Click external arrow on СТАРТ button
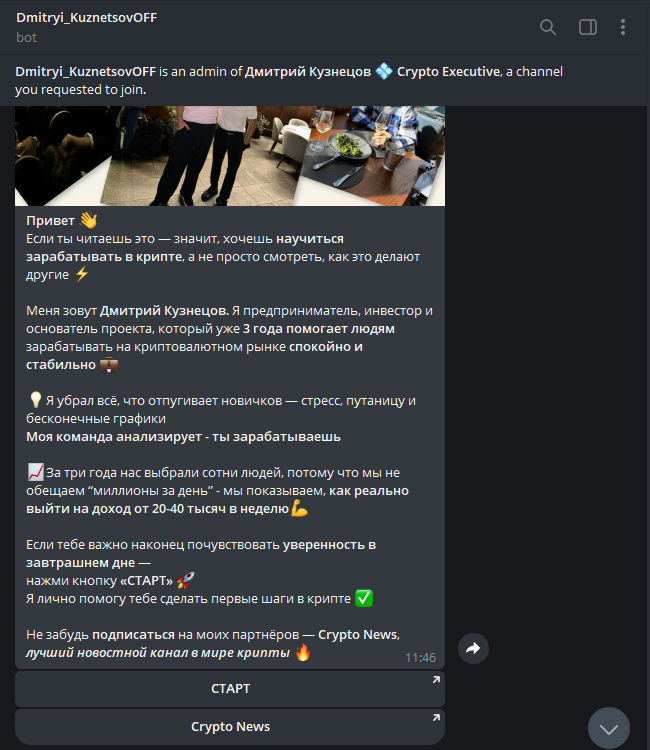The width and height of the screenshot is (650, 750). click(x=436, y=680)
